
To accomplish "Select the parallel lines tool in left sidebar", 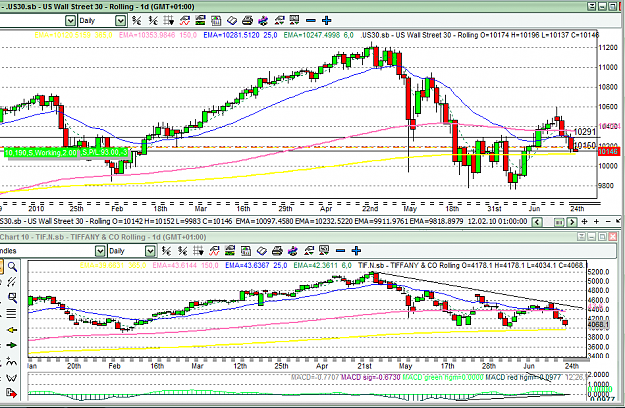I will click(x=12, y=314).
